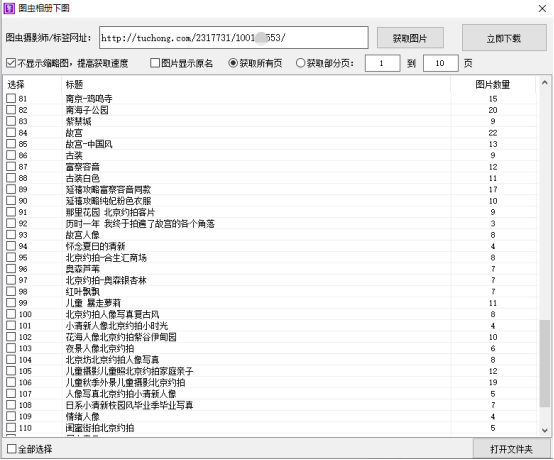Click the scrollbar down arrow

click(x=544, y=430)
